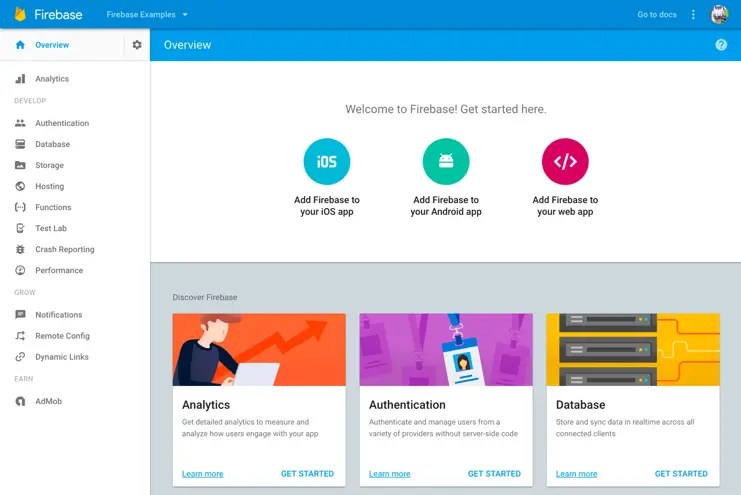Click the Firebase flame logo
Image resolution: width=741 pixels, height=495 pixels.
[x=20, y=14]
